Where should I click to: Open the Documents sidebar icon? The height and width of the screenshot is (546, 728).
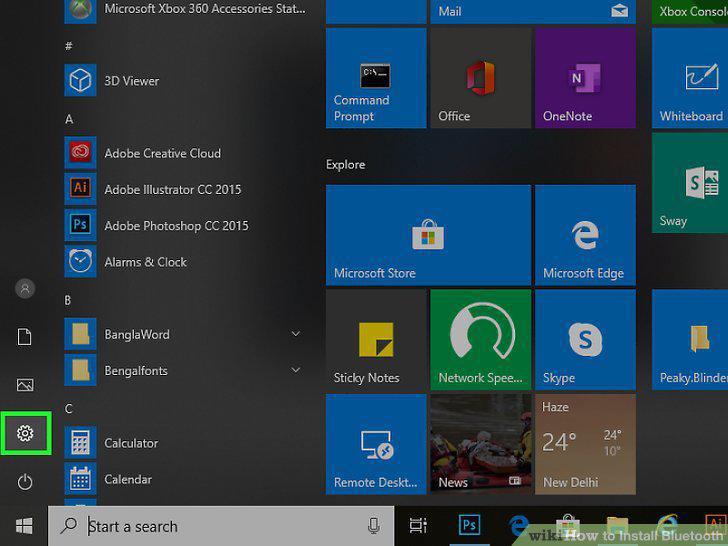[x=25, y=337]
